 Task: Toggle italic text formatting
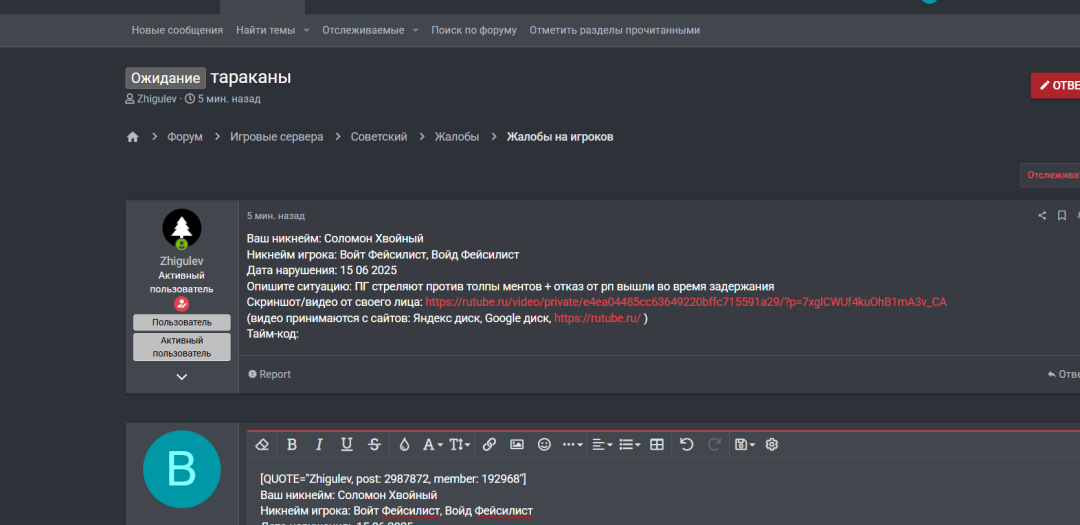click(x=319, y=445)
